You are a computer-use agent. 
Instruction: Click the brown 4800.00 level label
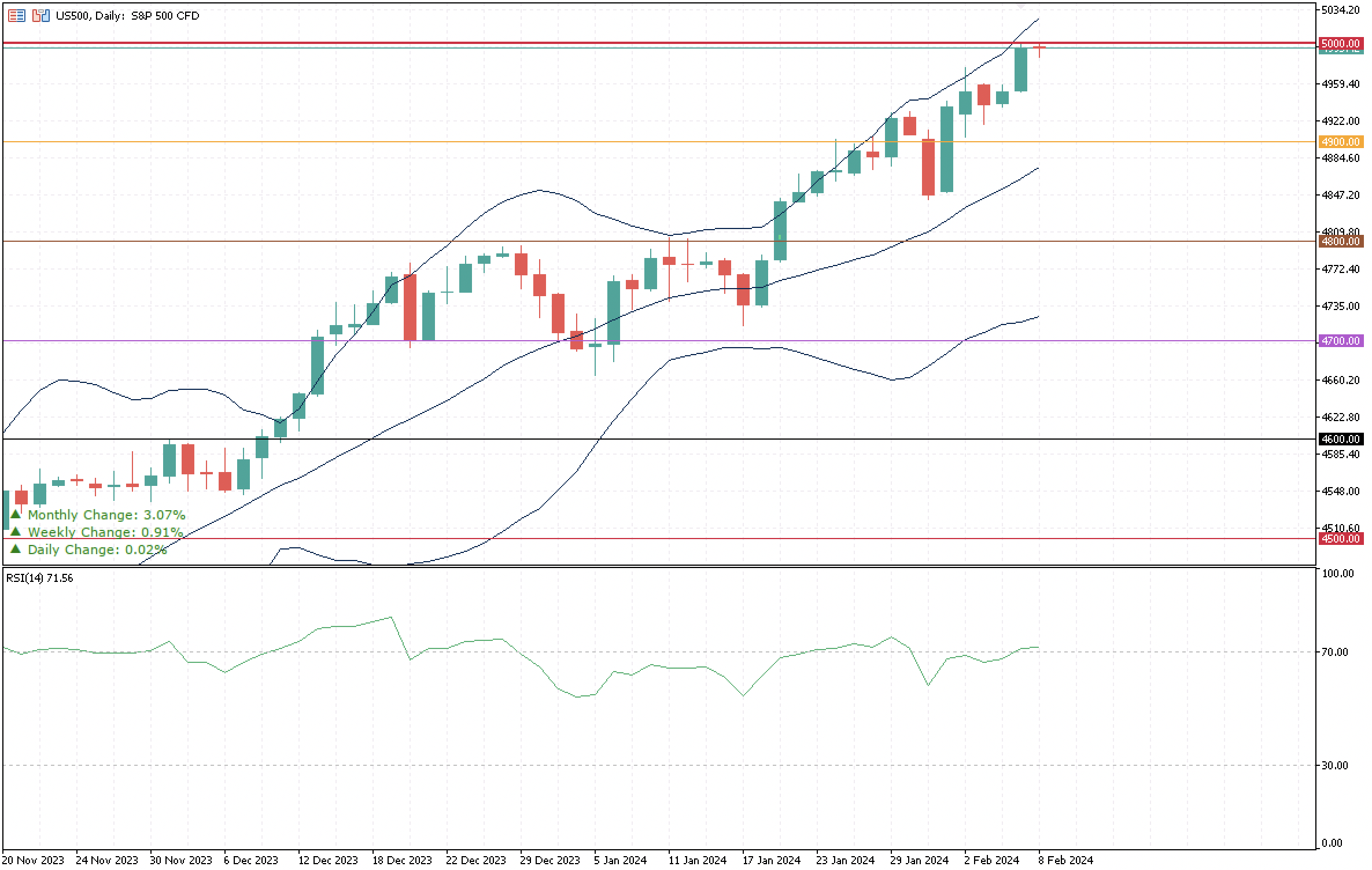tap(1341, 241)
